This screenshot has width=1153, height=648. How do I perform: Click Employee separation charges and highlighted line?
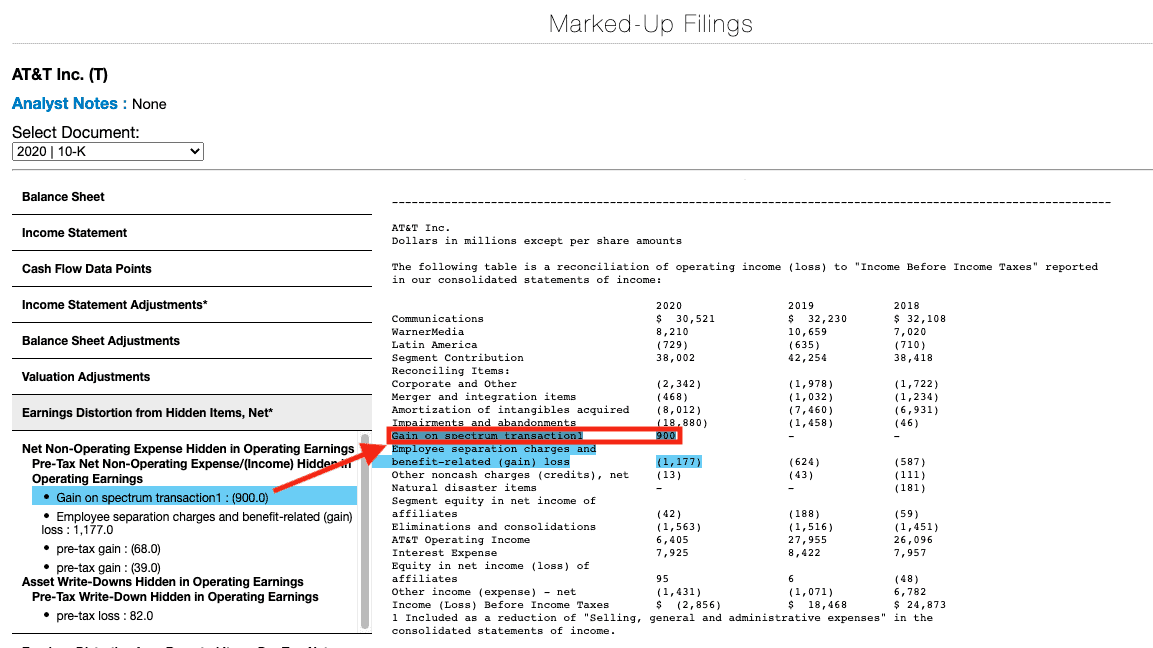click(x=493, y=449)
